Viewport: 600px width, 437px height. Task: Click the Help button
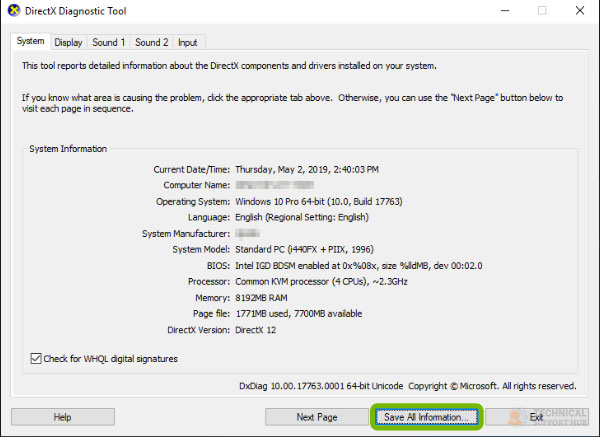[x=63, y=417]
